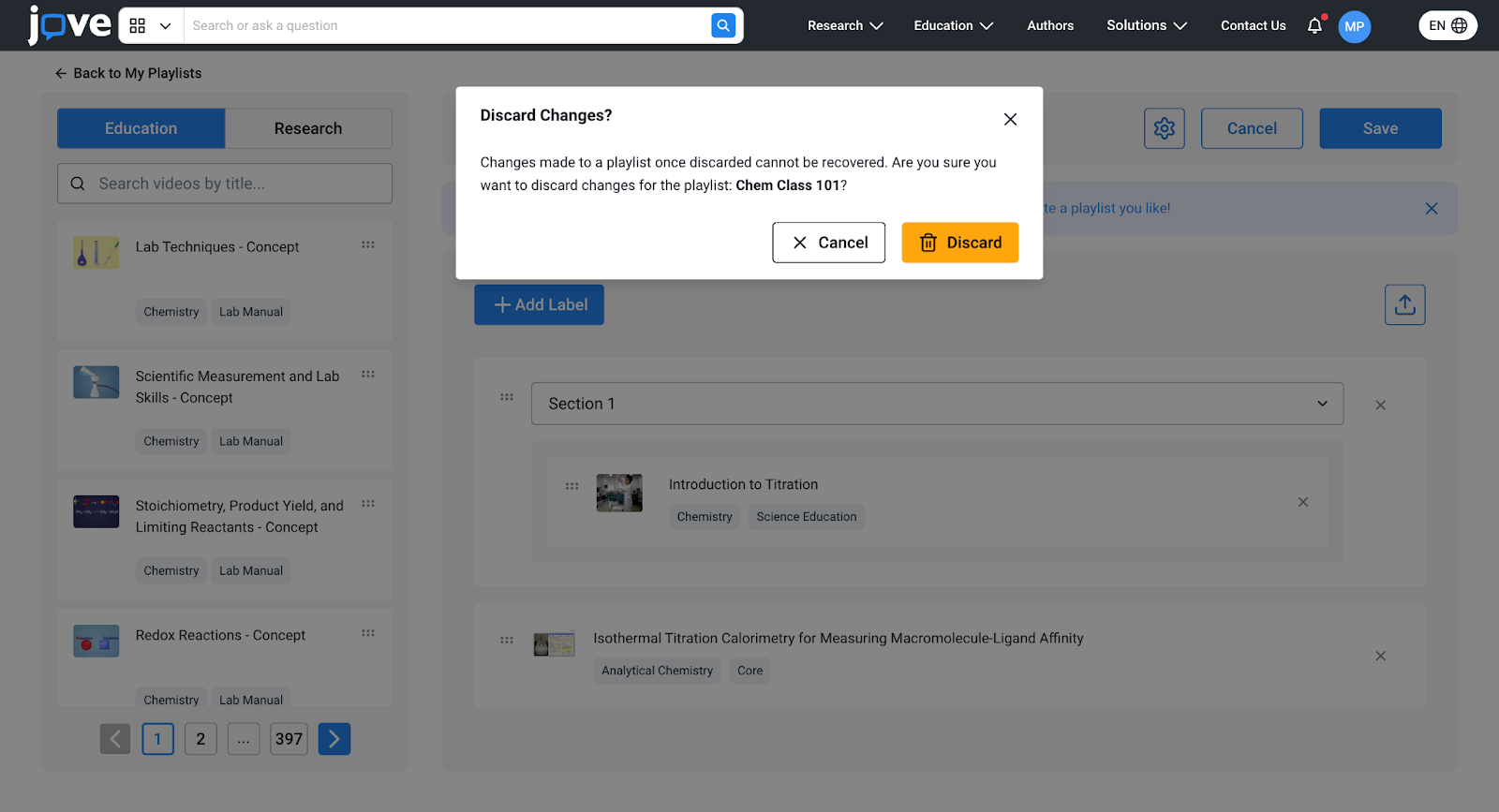Click Science Education tag on Introduction to Titration
The width and height of the screenshot is (1499, 812).
[x=807, y=517]
